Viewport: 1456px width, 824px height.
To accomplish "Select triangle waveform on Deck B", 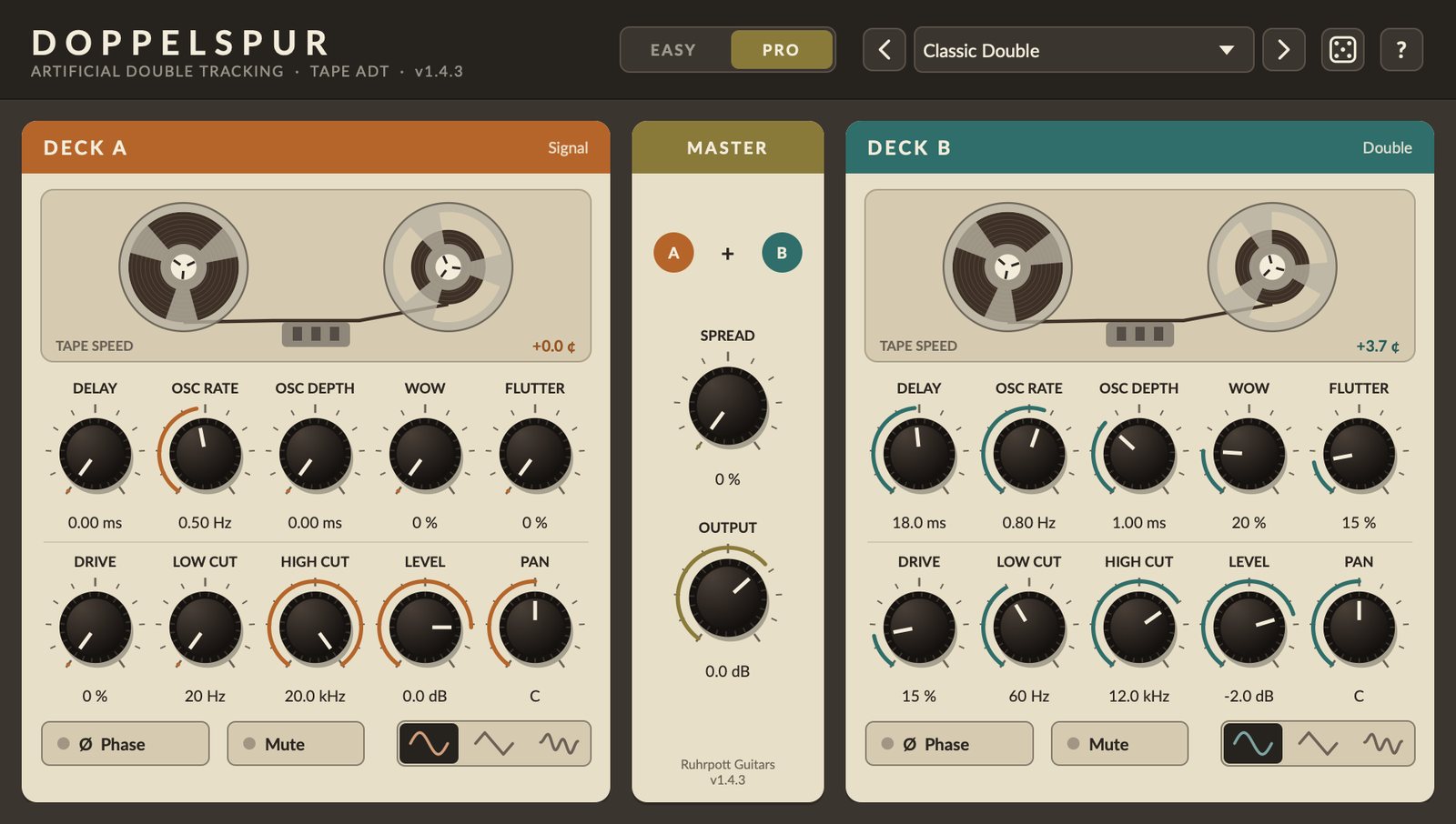I will click(x=1318, y=744).
